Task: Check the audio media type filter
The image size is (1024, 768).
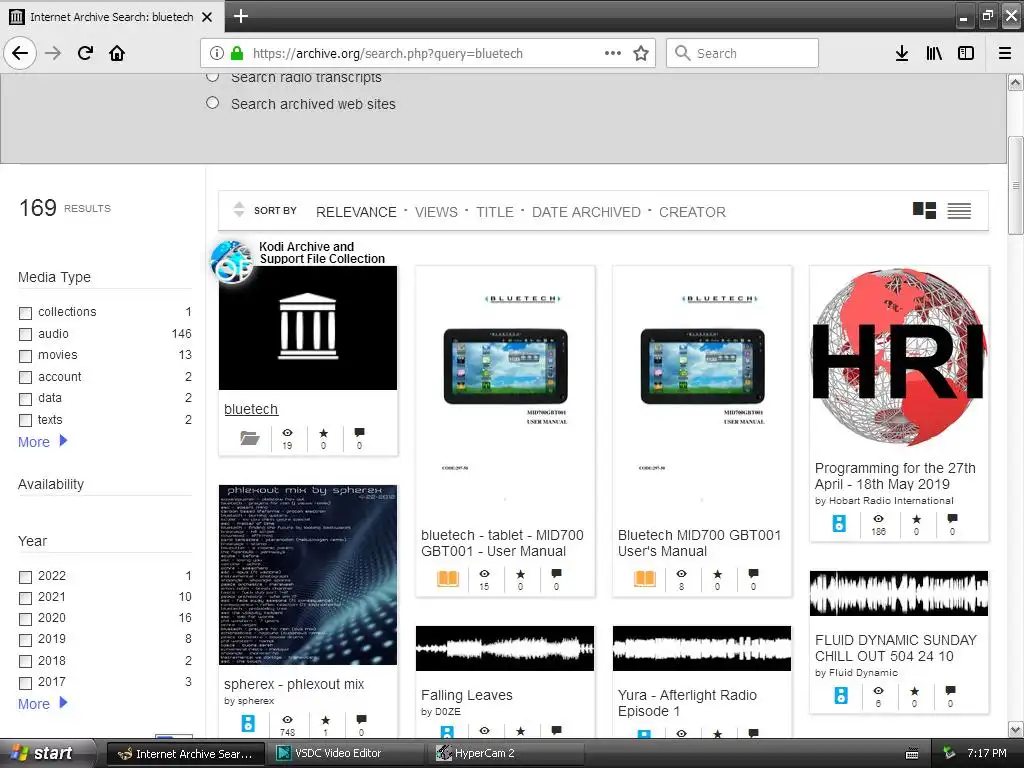Action: tap(25, 334)
